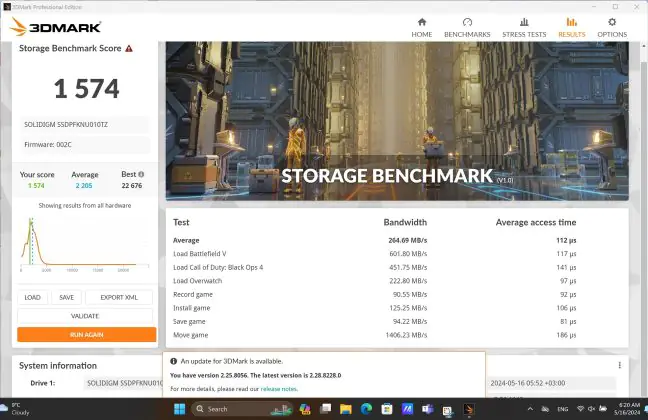Go to the HOME tab
Viewport: 648px width, 420px height.
click(422, 28)
